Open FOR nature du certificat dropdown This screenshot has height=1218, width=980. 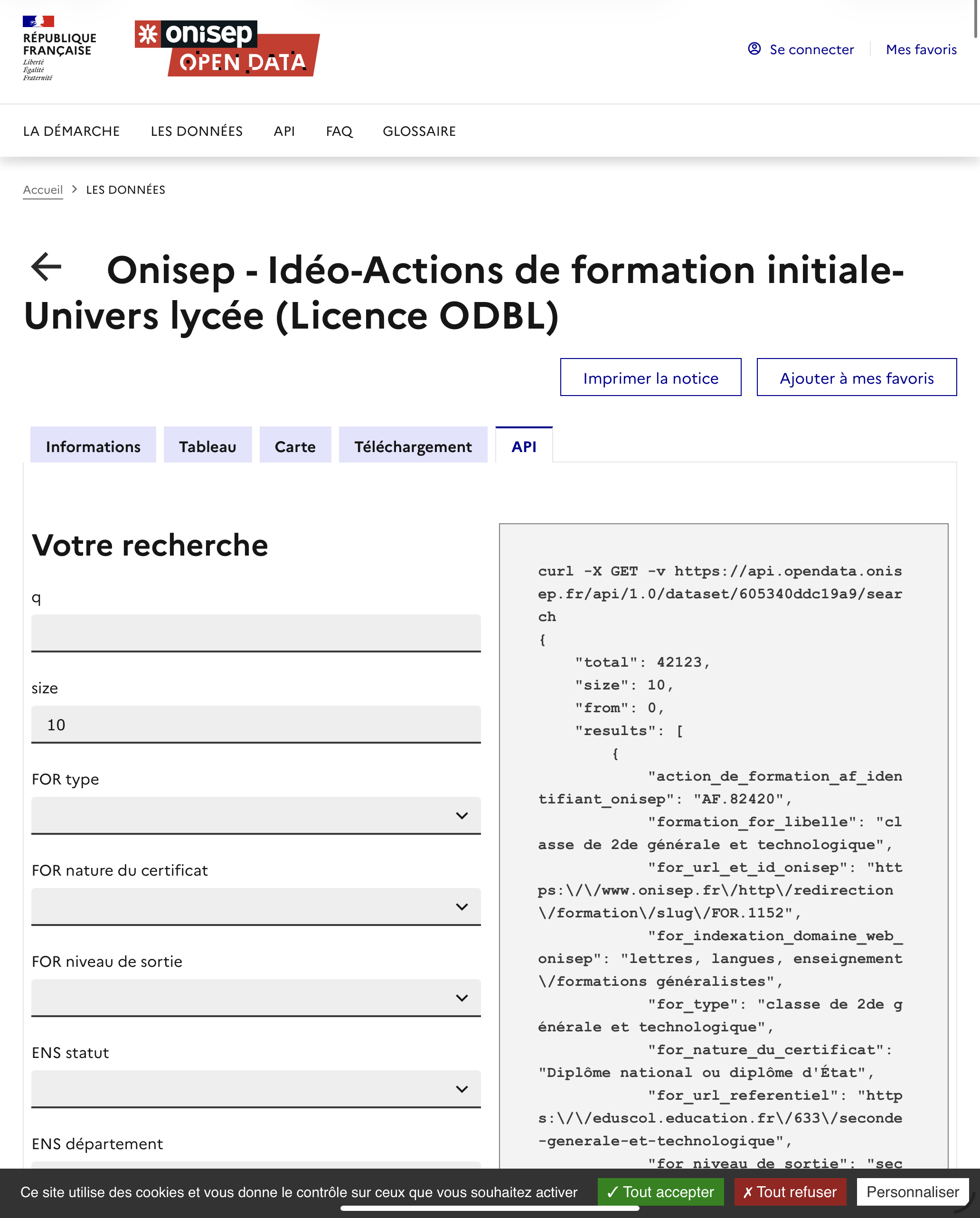256,906
